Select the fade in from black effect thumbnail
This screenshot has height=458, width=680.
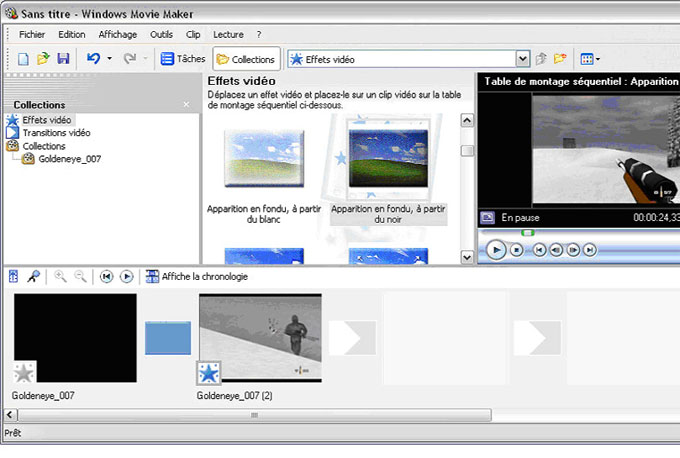(x=388, y=159)
